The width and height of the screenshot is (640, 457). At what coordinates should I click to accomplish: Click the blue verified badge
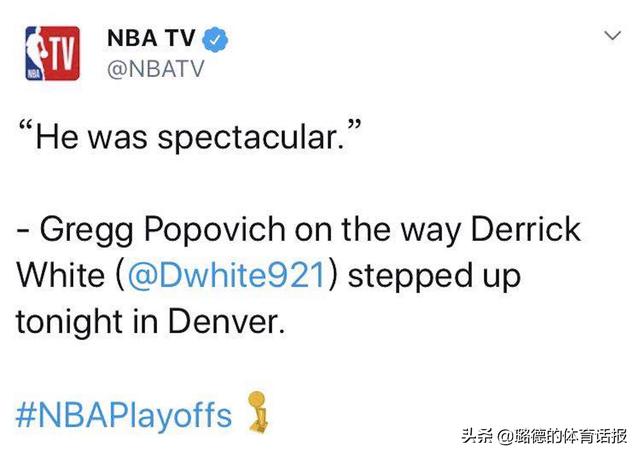pyautogui.click(x=216, y=39)
